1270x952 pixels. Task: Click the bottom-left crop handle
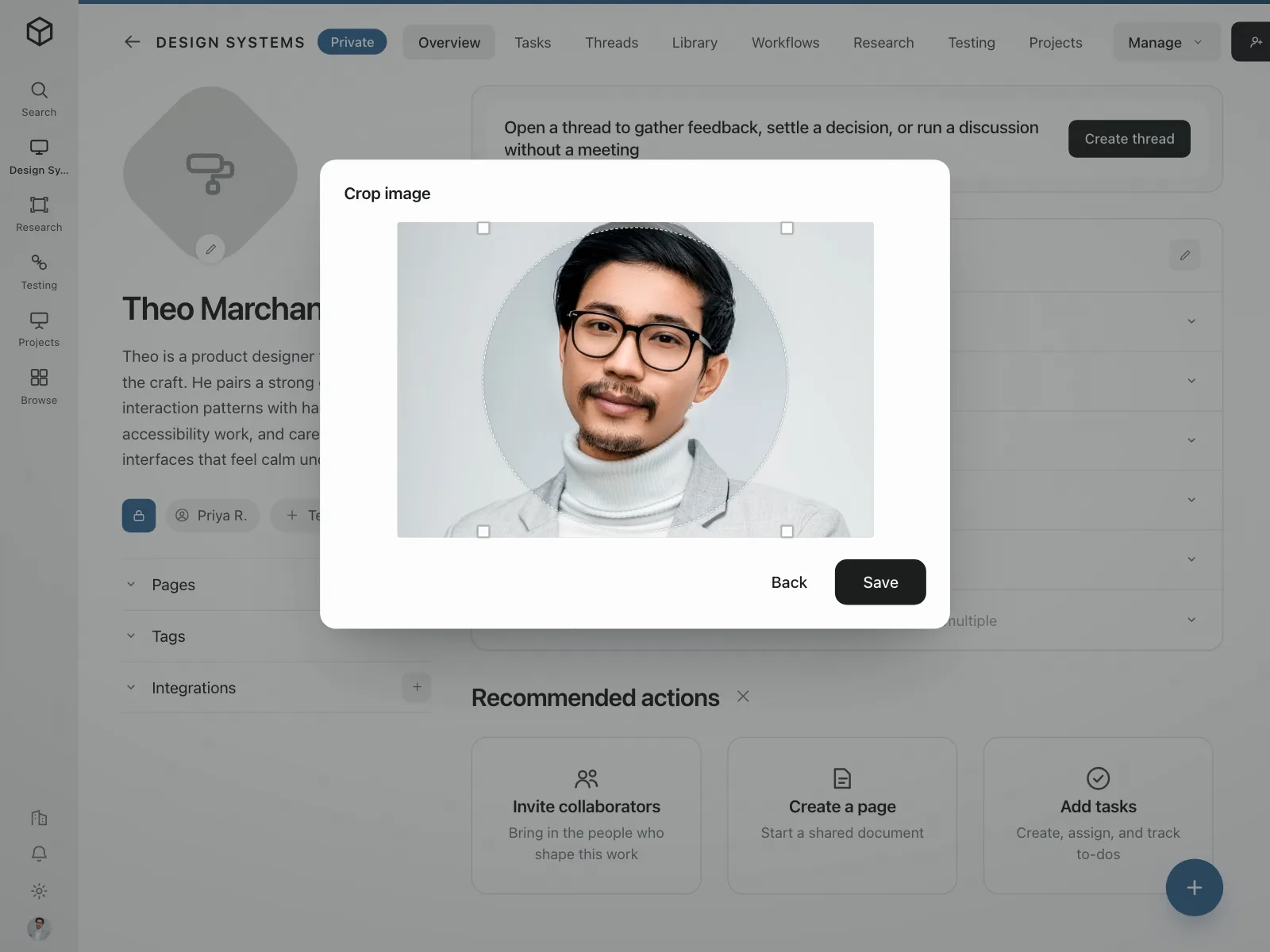click(x=483, y=532)
